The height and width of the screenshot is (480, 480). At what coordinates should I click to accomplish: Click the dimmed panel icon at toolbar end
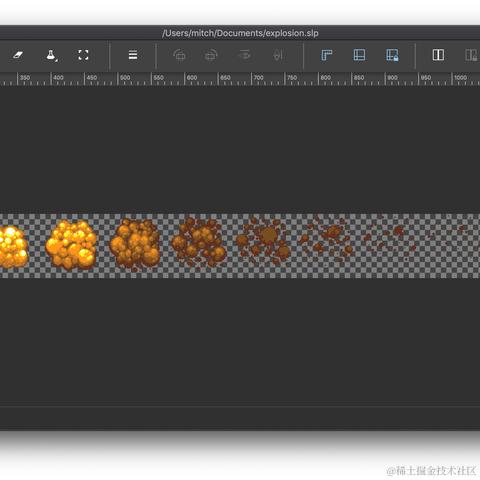click(471, 55)
